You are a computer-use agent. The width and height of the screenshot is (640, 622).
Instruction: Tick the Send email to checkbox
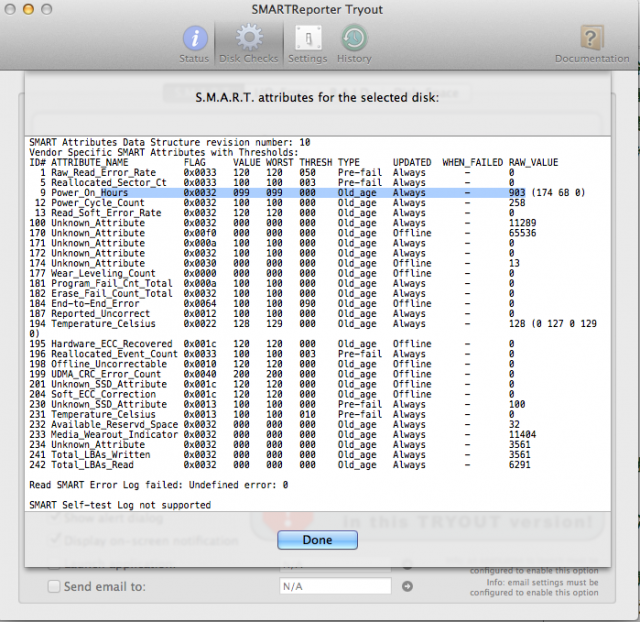pos(54,586)
